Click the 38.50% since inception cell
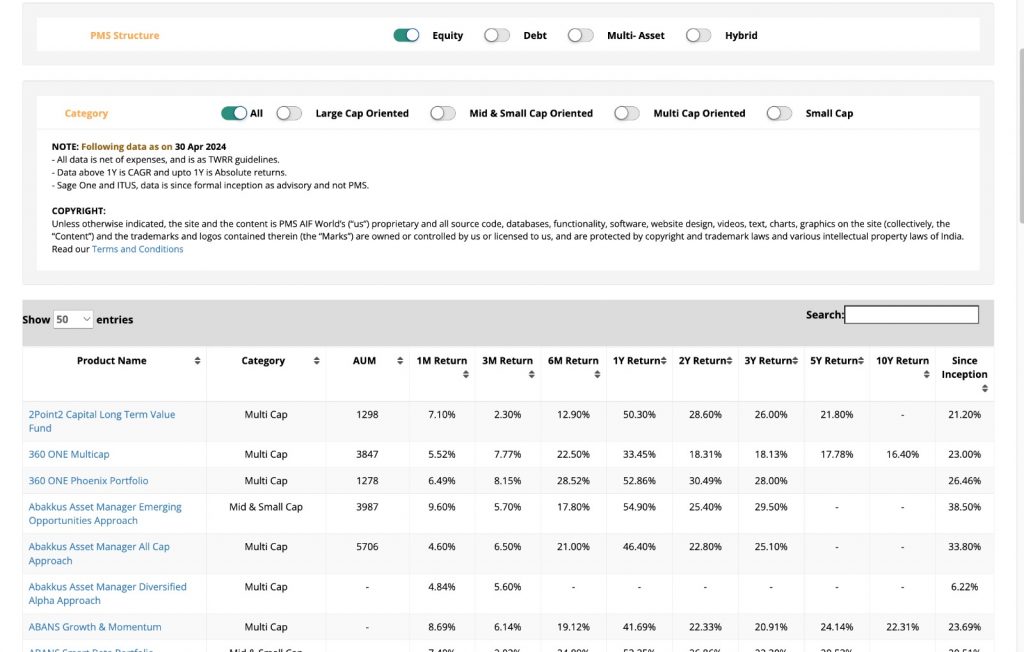 [x=965, y=506]
